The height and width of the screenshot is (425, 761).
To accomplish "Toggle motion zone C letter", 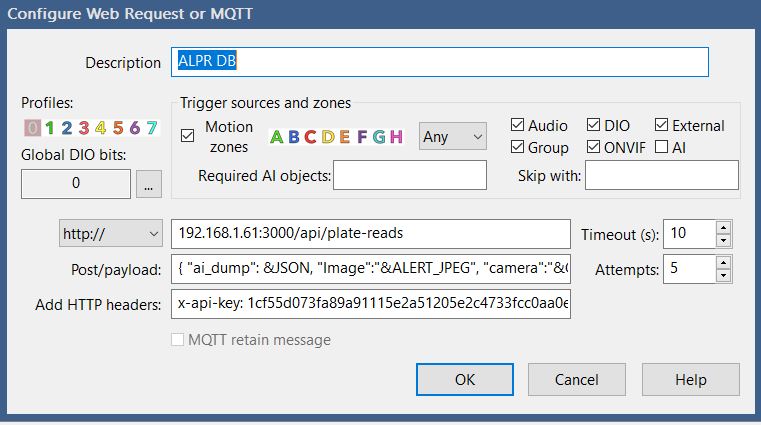I will 310,137.
